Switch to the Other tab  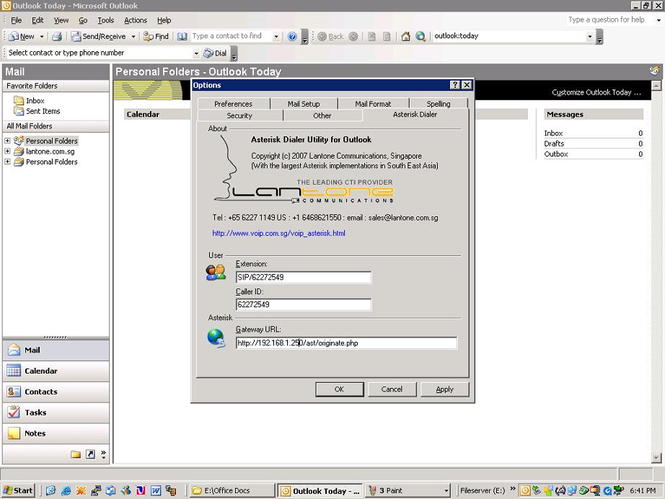point(322,116)
